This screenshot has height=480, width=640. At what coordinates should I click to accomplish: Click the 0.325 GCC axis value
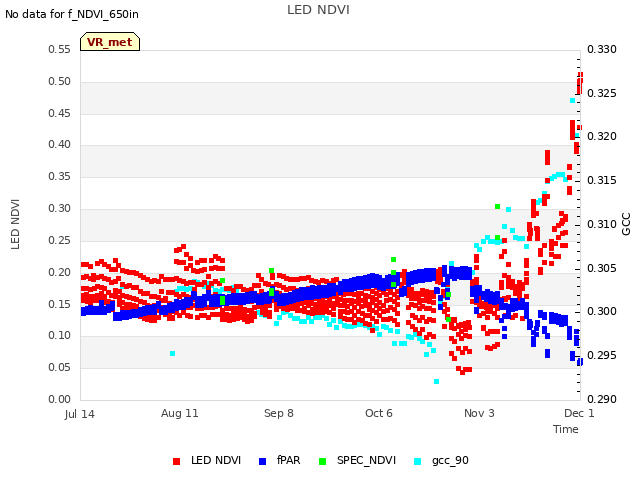[602, 93]
